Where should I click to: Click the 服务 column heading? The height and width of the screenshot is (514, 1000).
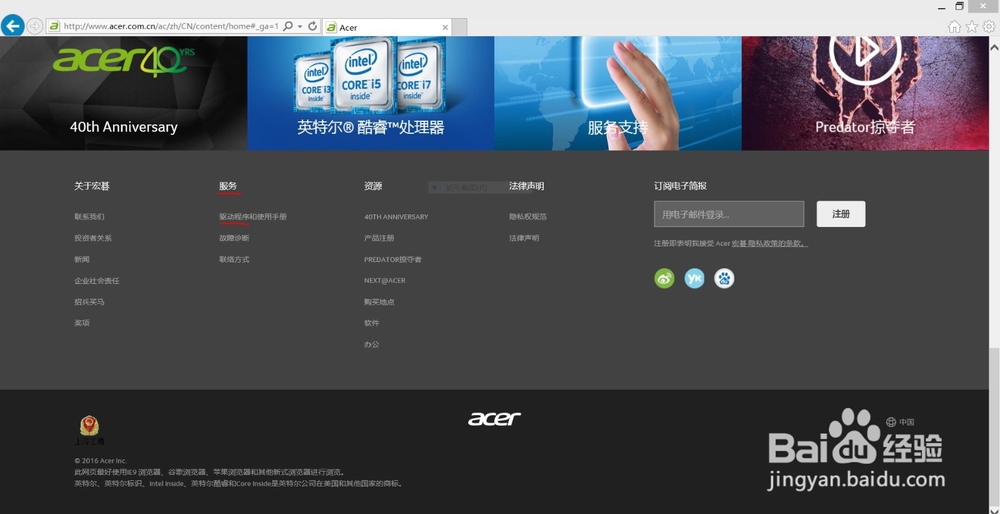[x=228, y=186]
